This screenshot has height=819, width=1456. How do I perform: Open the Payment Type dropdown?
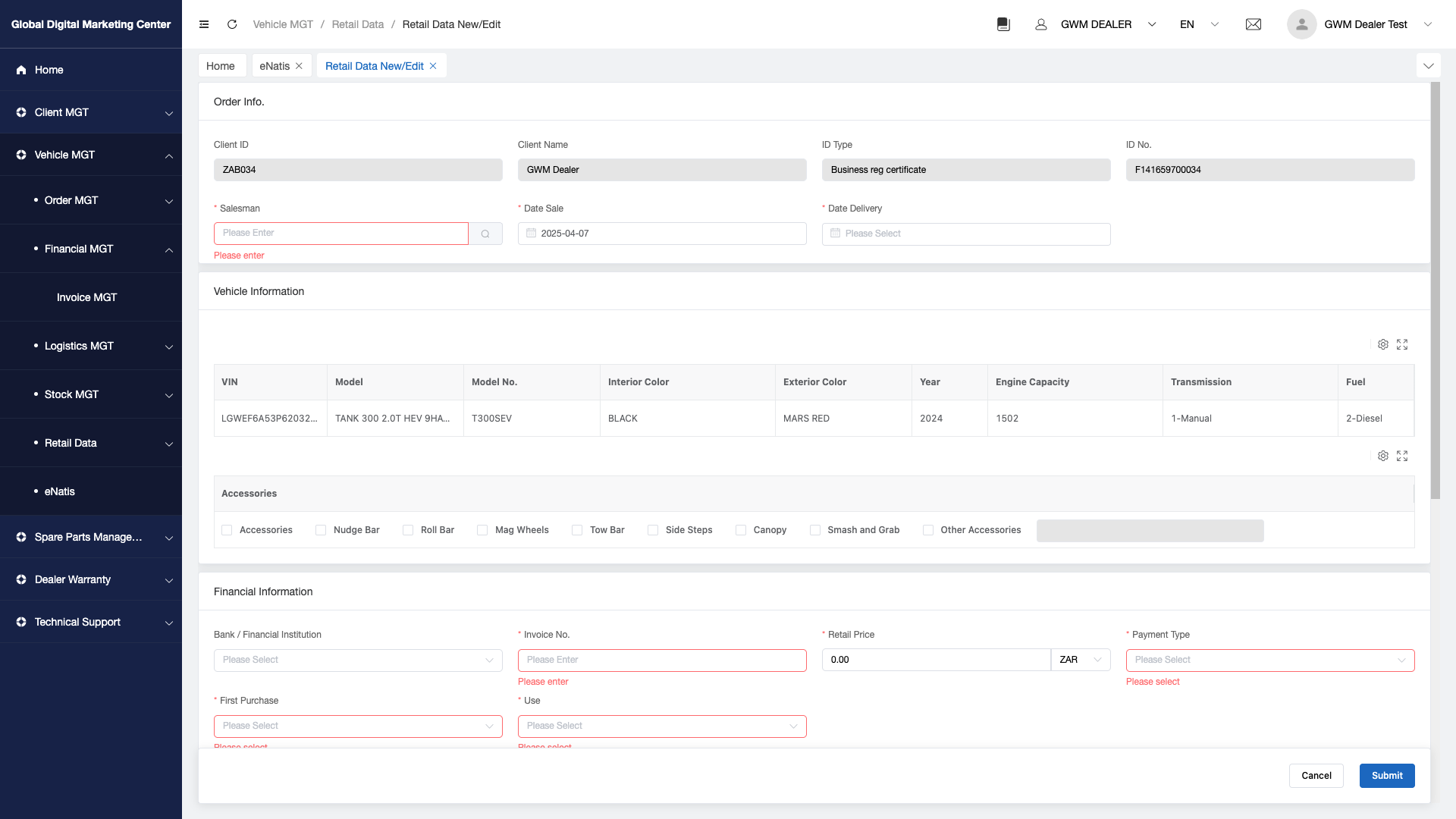click(1270, 660)
